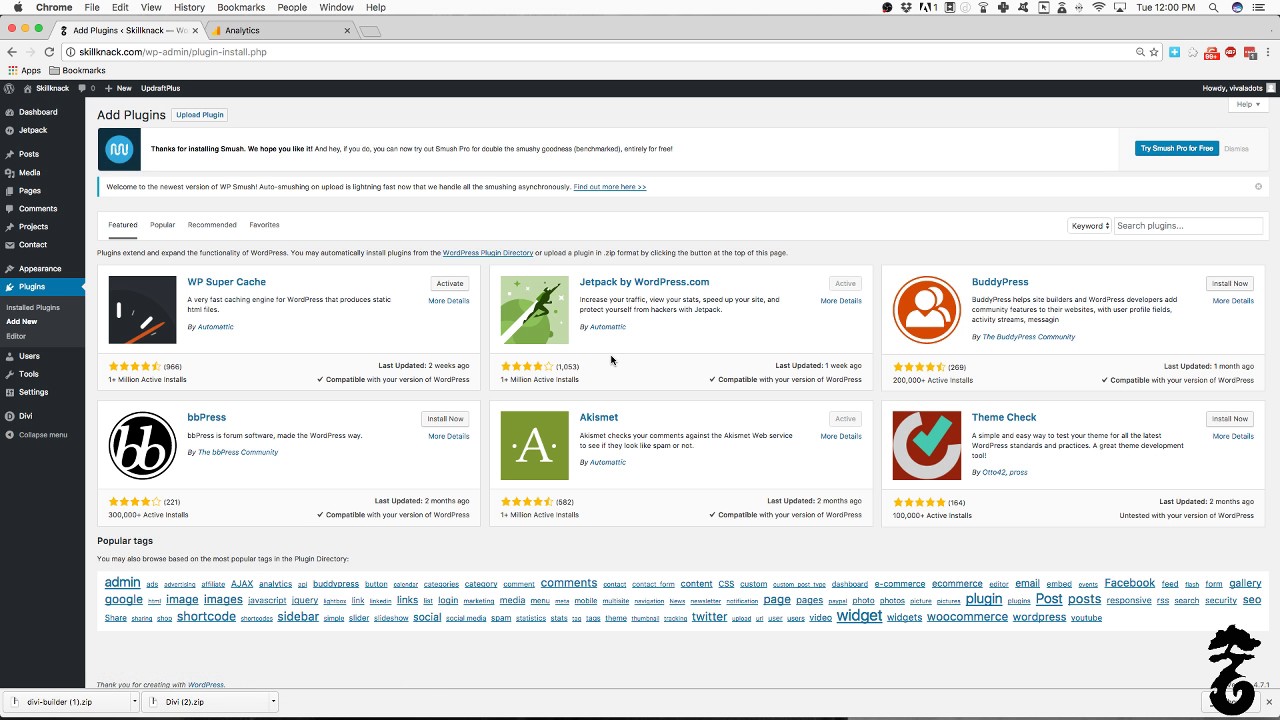The height and width of the screenshot is (720, 1280).
Task: Click the BuddyPress plugin icon
Action: [x=926, y=310]
